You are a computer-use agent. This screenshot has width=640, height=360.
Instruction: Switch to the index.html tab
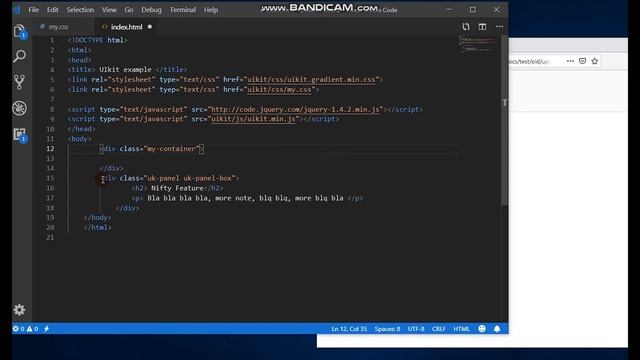[x=127, y=27]
